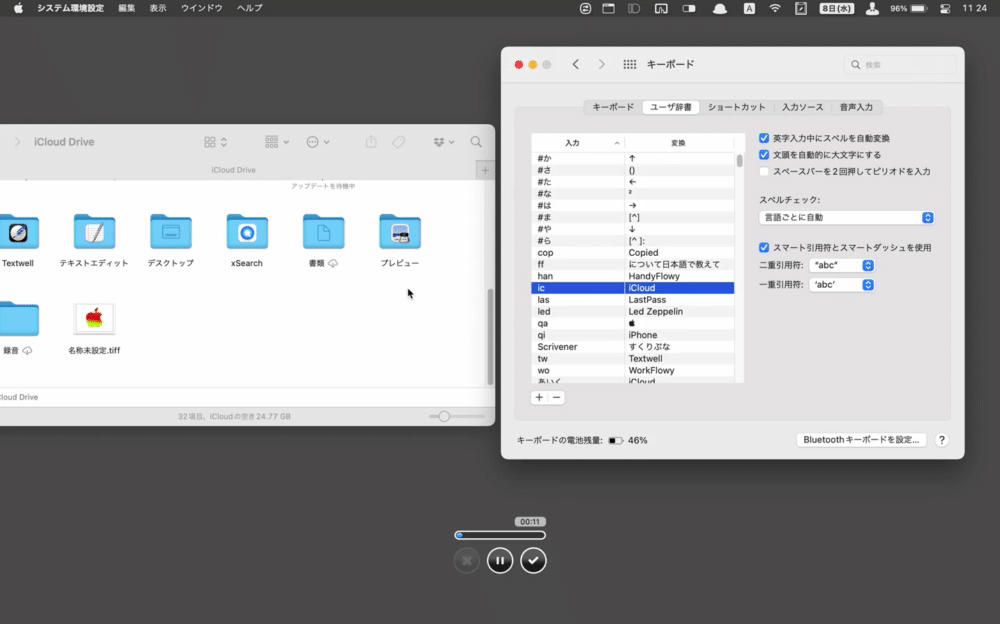This screenshot has height=624, width=1000.
Task: Open the 二重引用符 style dropdown
Action: pyautogui.click(x=842, y=265)
